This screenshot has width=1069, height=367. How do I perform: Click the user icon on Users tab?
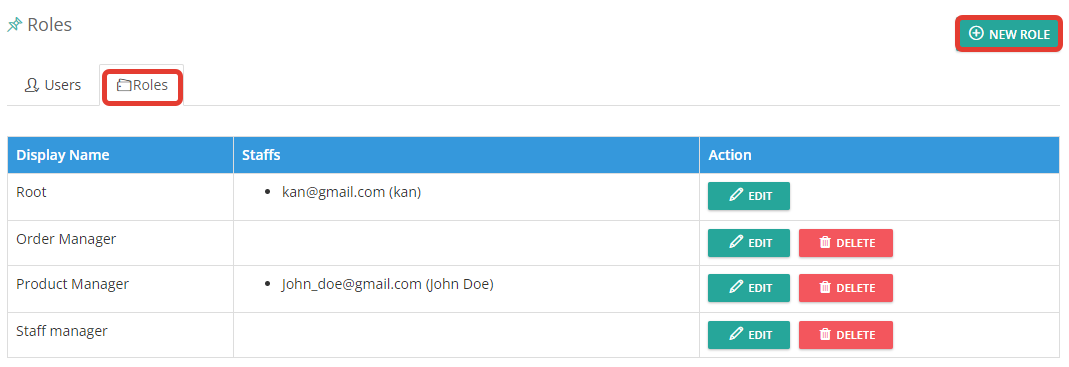coord(31,85)
